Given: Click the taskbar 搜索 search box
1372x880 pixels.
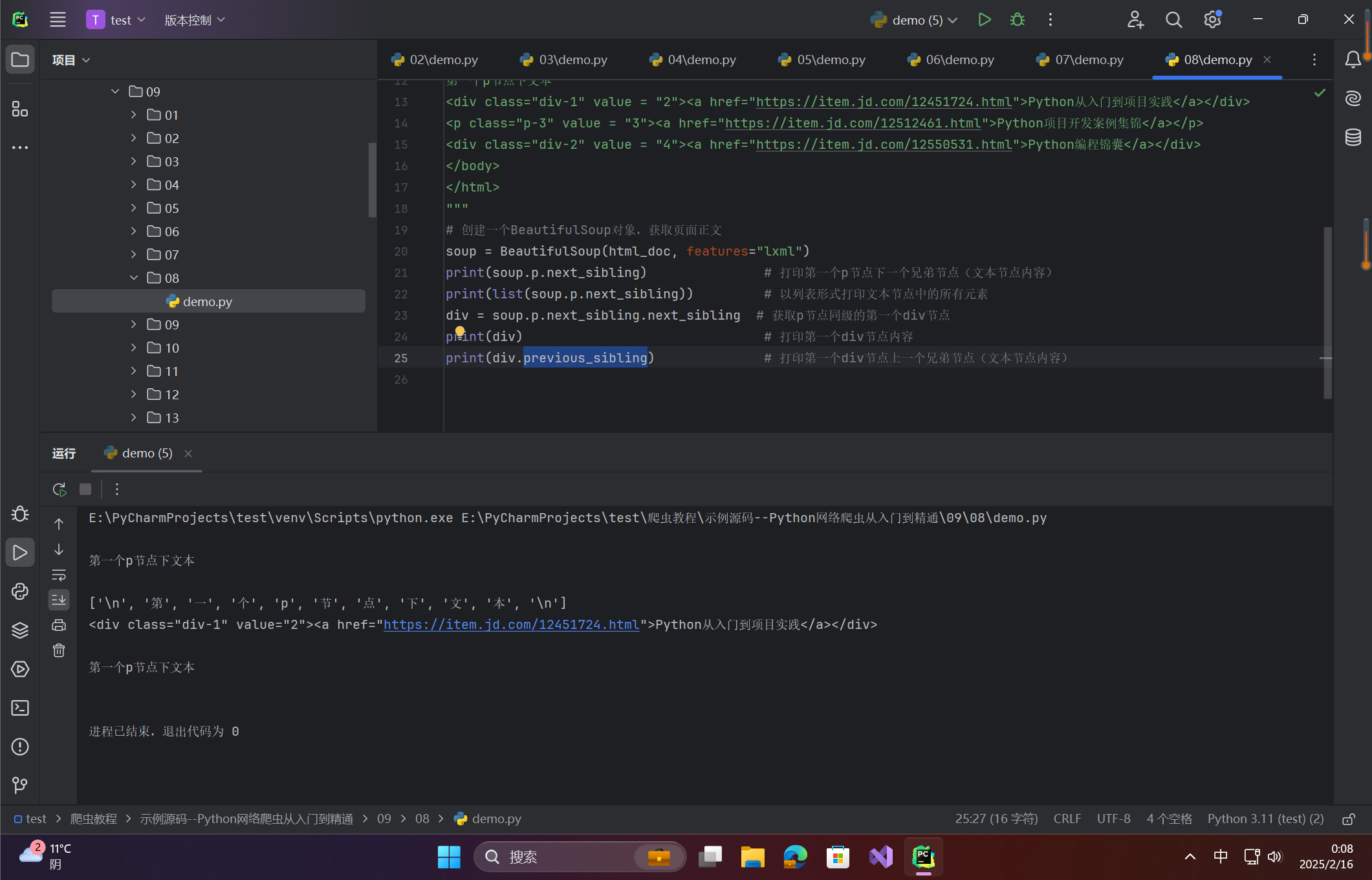Looking at the screenshot, I should (x=580, y=857).
